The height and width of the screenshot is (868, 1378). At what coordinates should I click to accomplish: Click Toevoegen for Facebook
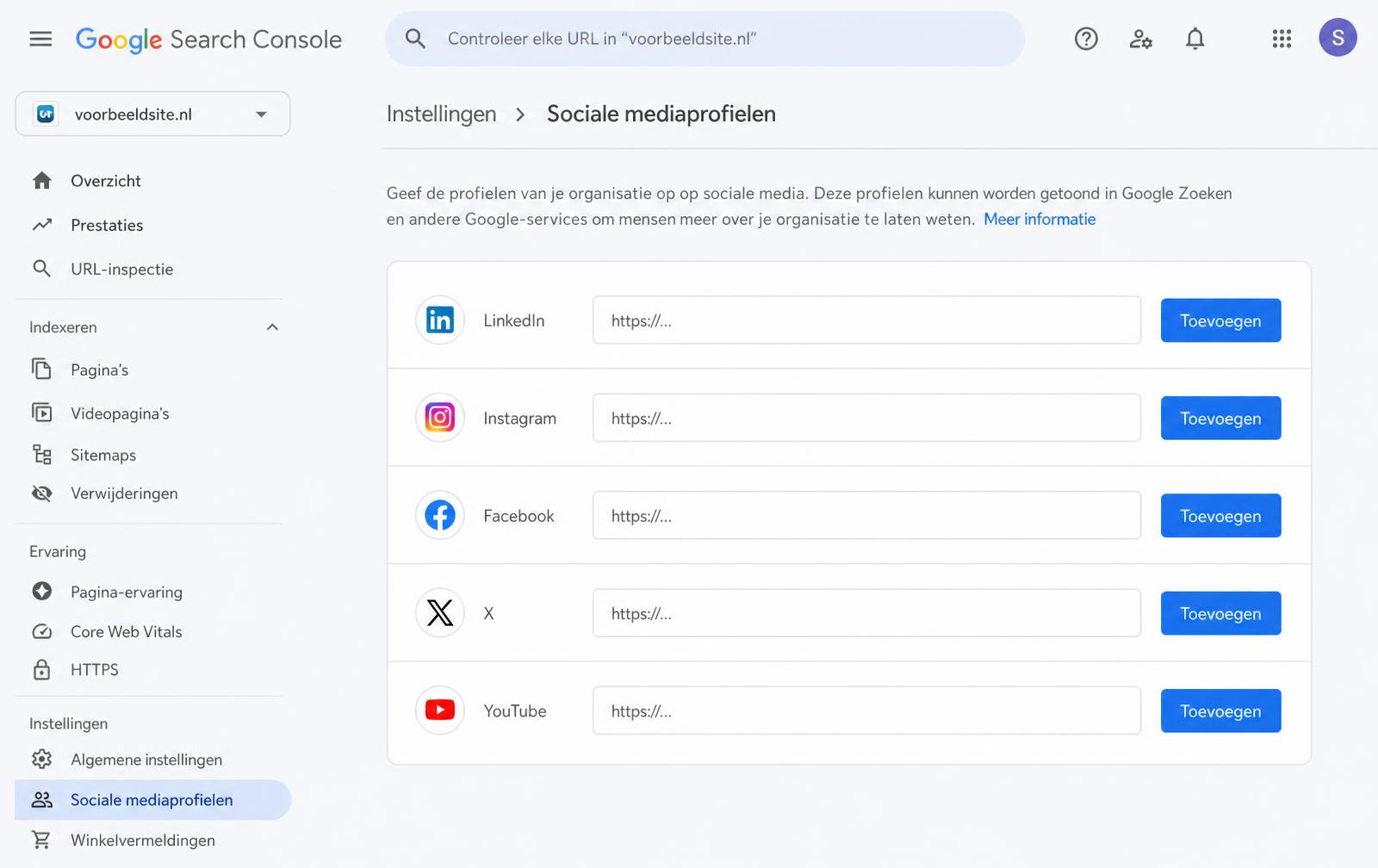(1220, 515)
